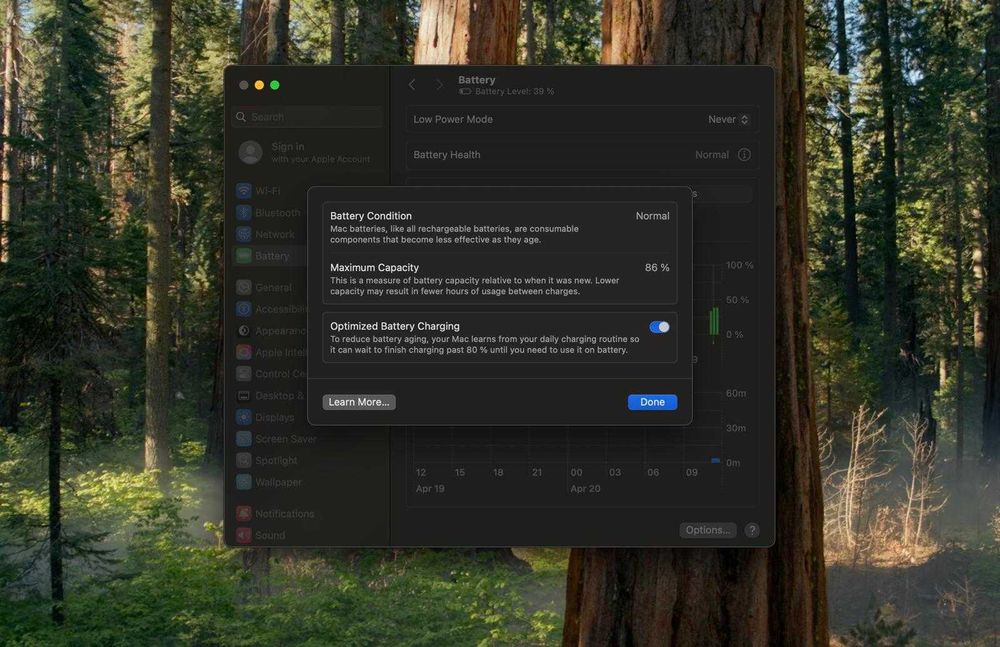Open the Low Power Mode dropdown
This screenshot has height=647, width=1000.
click(x=728, y=119)
